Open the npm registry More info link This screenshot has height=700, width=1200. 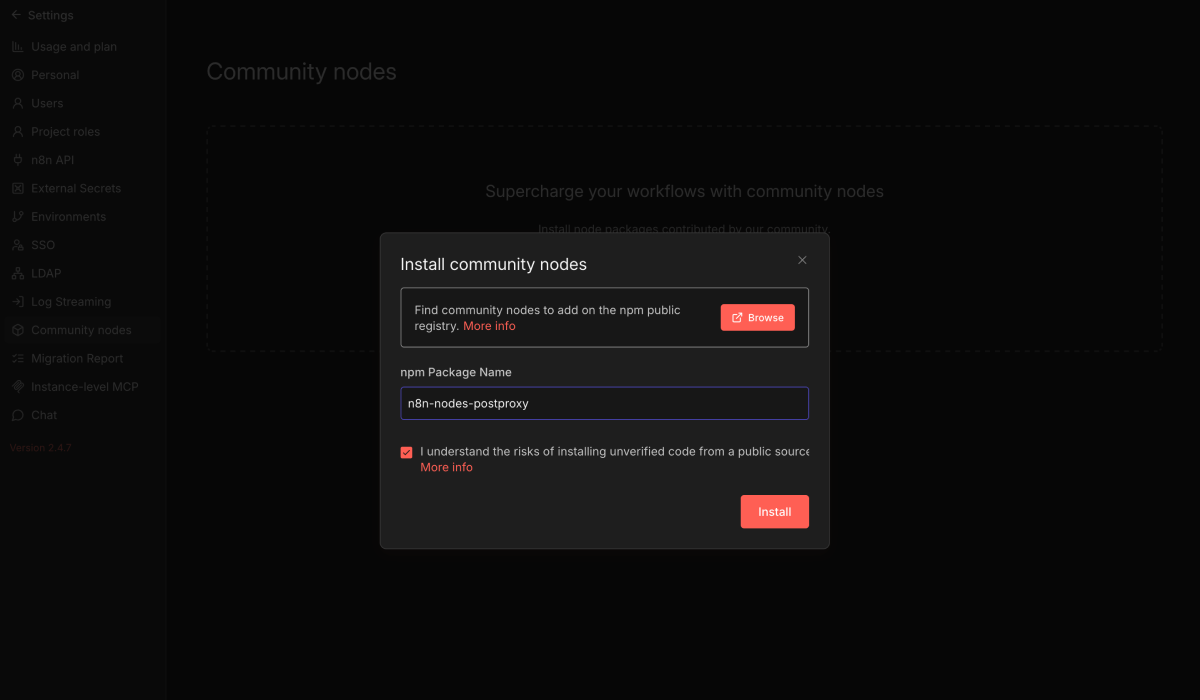tap(489, 325)
